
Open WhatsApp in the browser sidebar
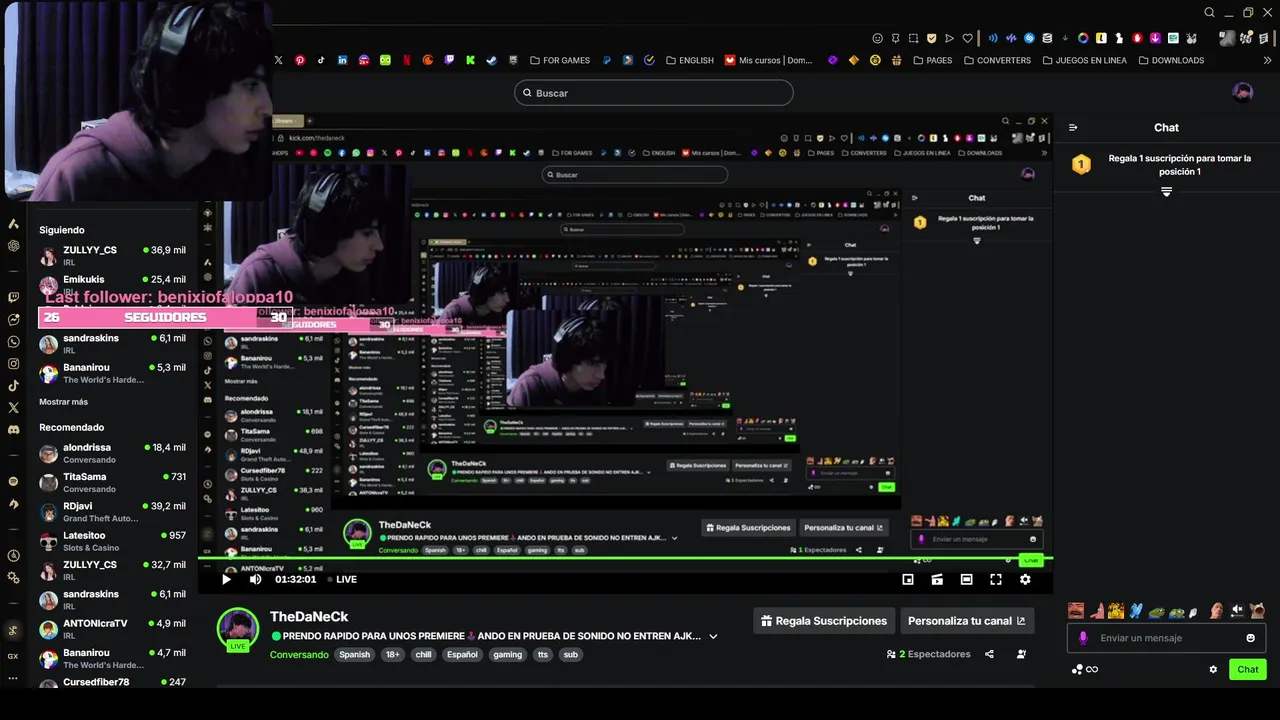tap(13, 342)
